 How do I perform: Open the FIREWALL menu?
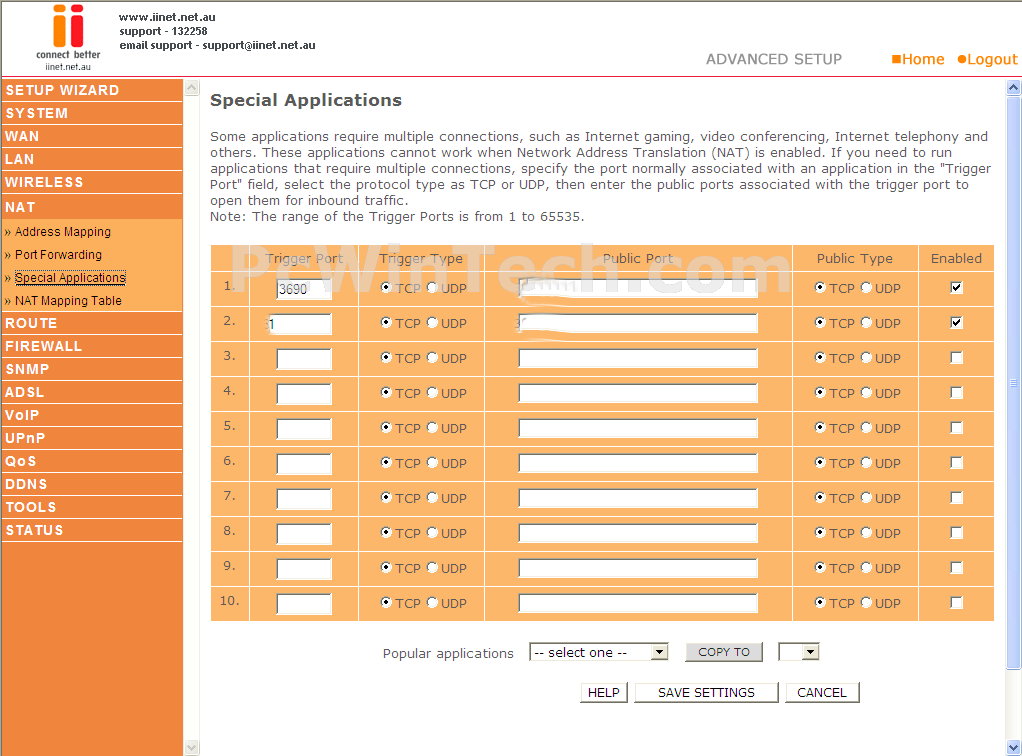pyautogui.click(x=92, y=346)
